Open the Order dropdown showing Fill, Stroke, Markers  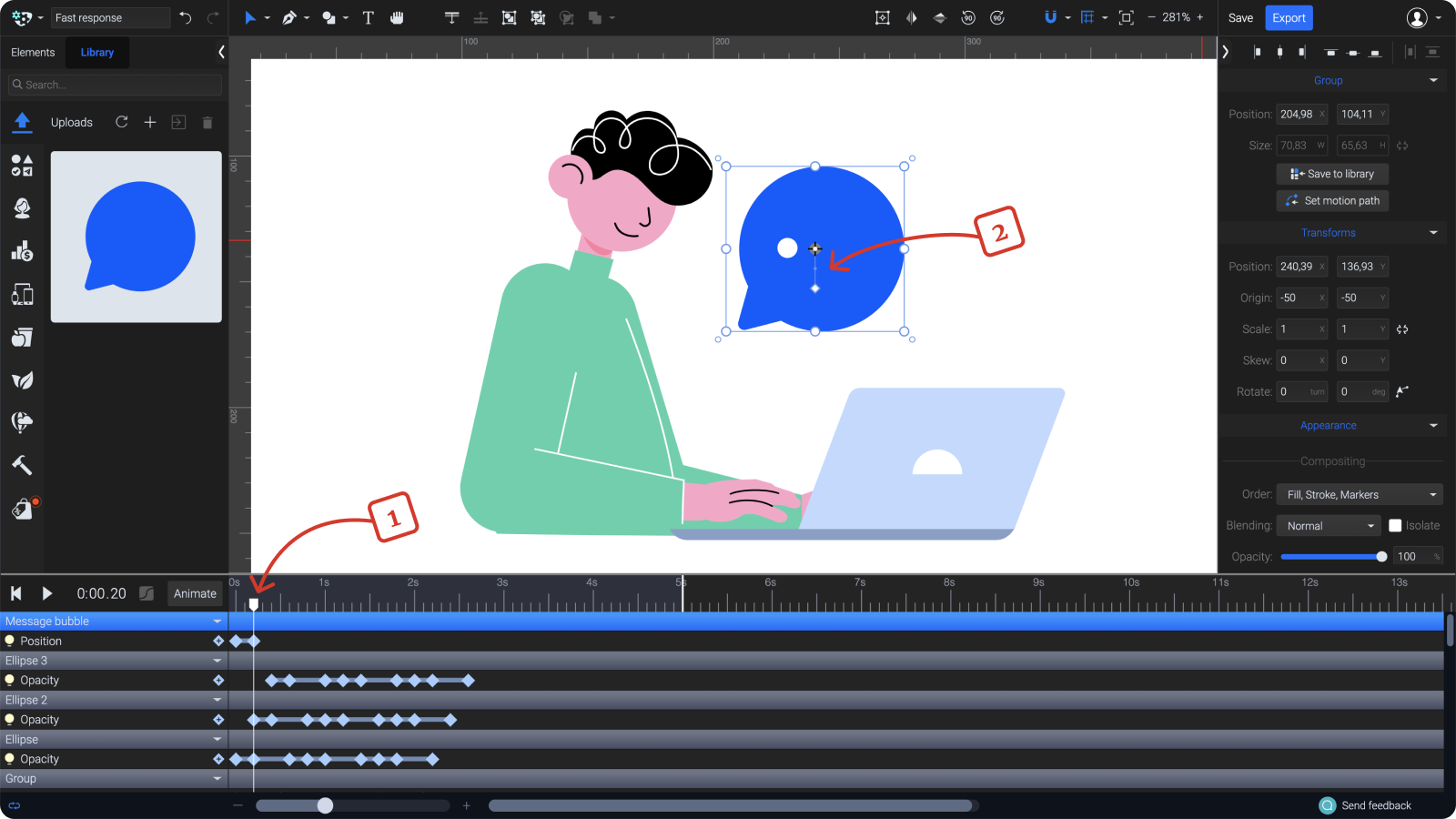click(x=1359, y=494)
